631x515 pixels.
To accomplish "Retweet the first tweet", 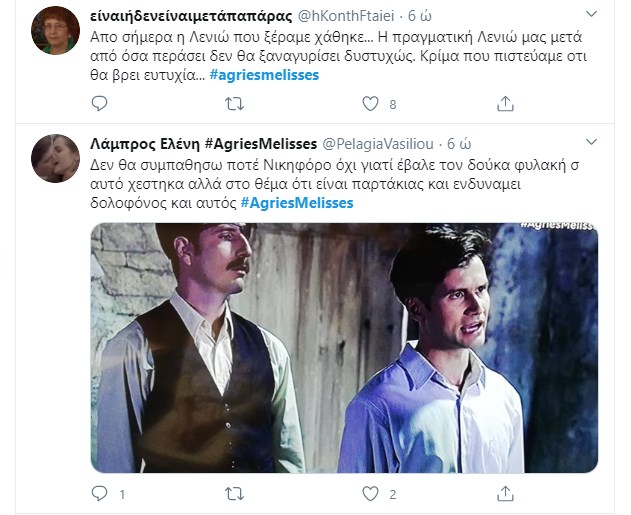I will coord(234,103).
